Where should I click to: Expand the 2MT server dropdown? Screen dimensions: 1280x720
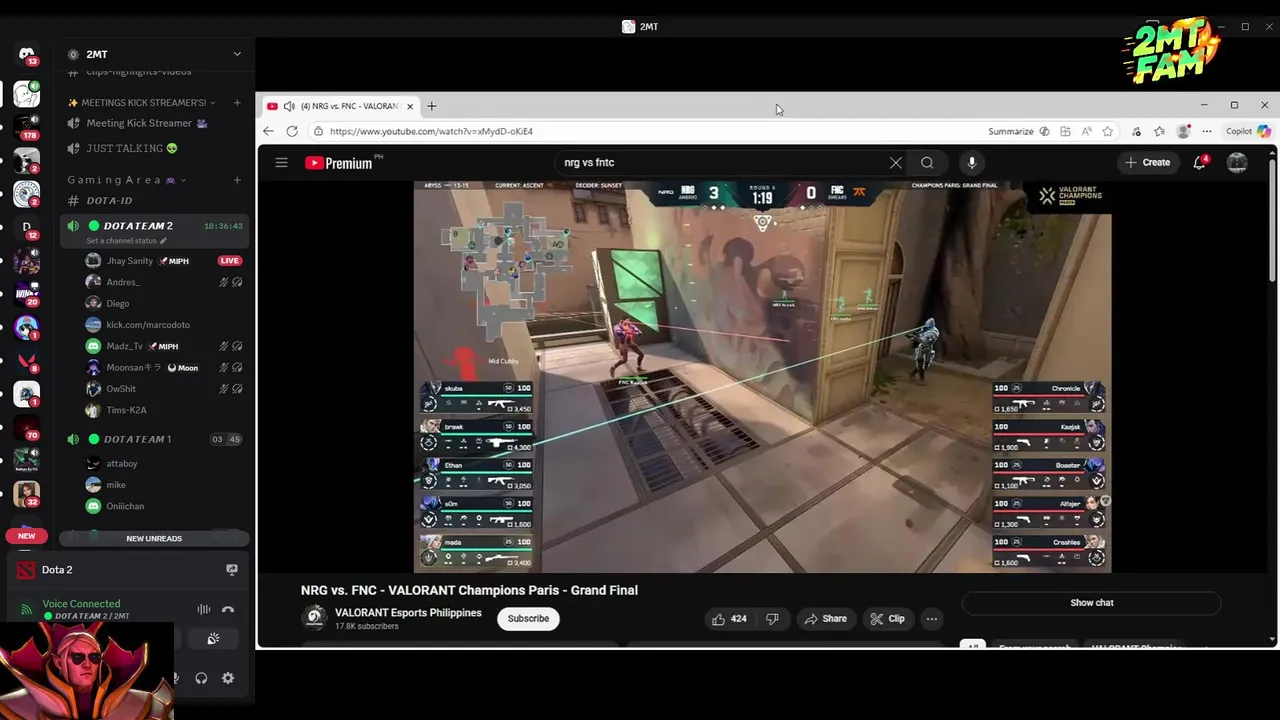(x=237, y=54)
